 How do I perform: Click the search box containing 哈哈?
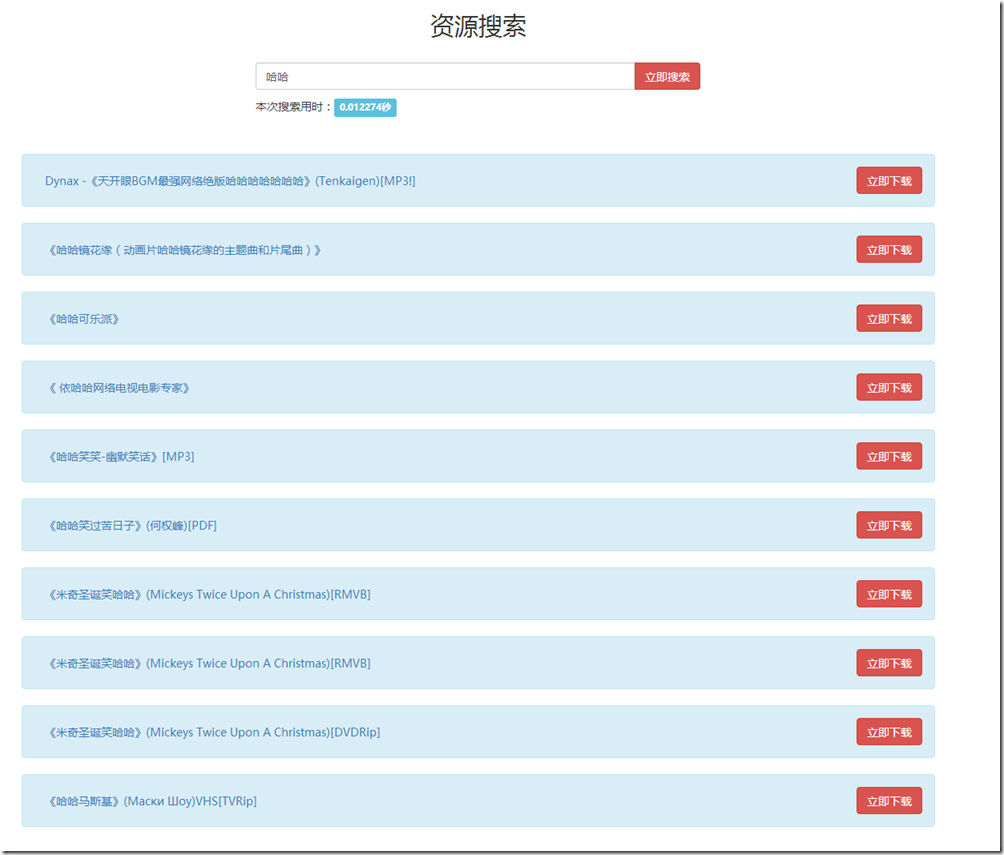tap(445, 76)
